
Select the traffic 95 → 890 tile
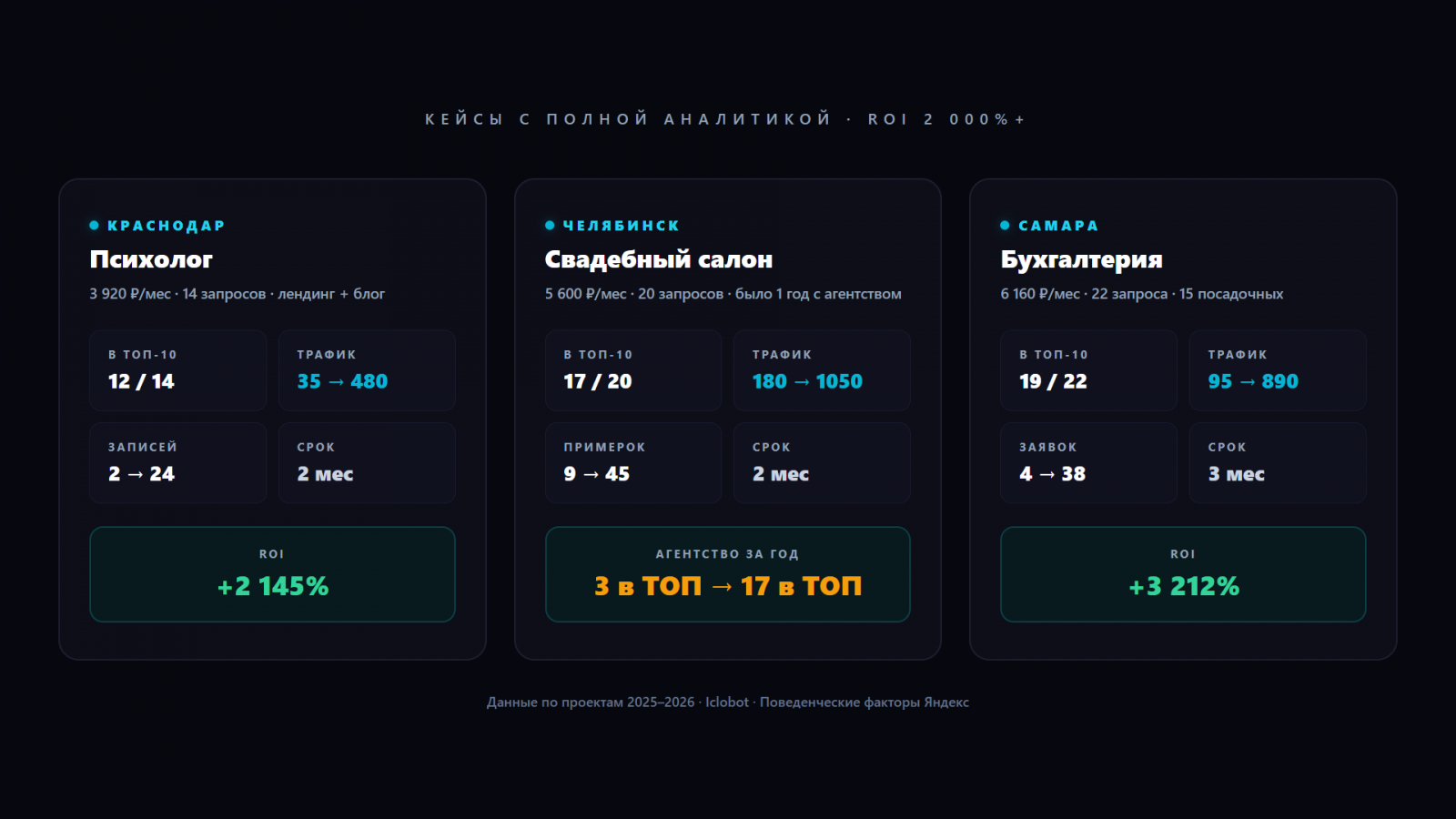click(1277, 370)
